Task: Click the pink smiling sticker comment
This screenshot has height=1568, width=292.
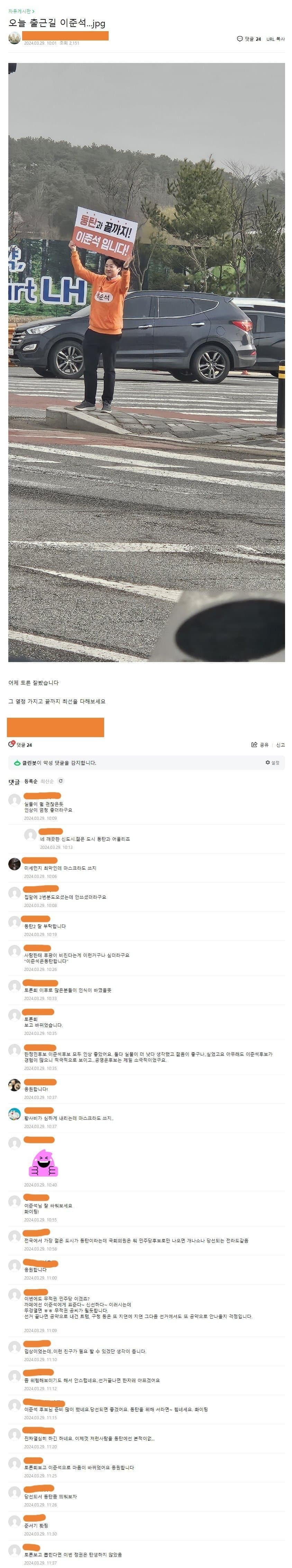Action: 44,1163
